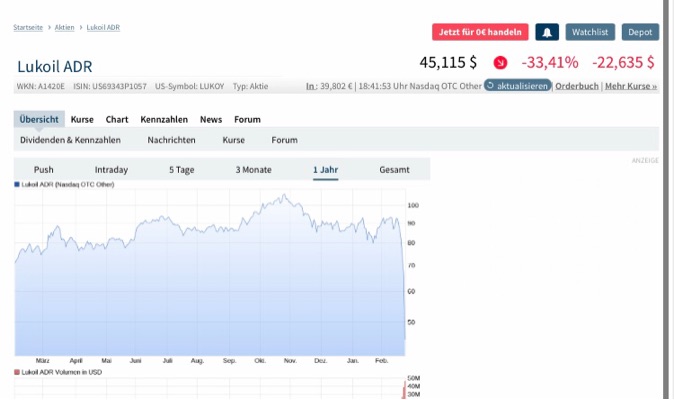The width and height of the screenshot is (674, 400).
Task: Click the red down-arrow trend icon
Action: [500, 63]
